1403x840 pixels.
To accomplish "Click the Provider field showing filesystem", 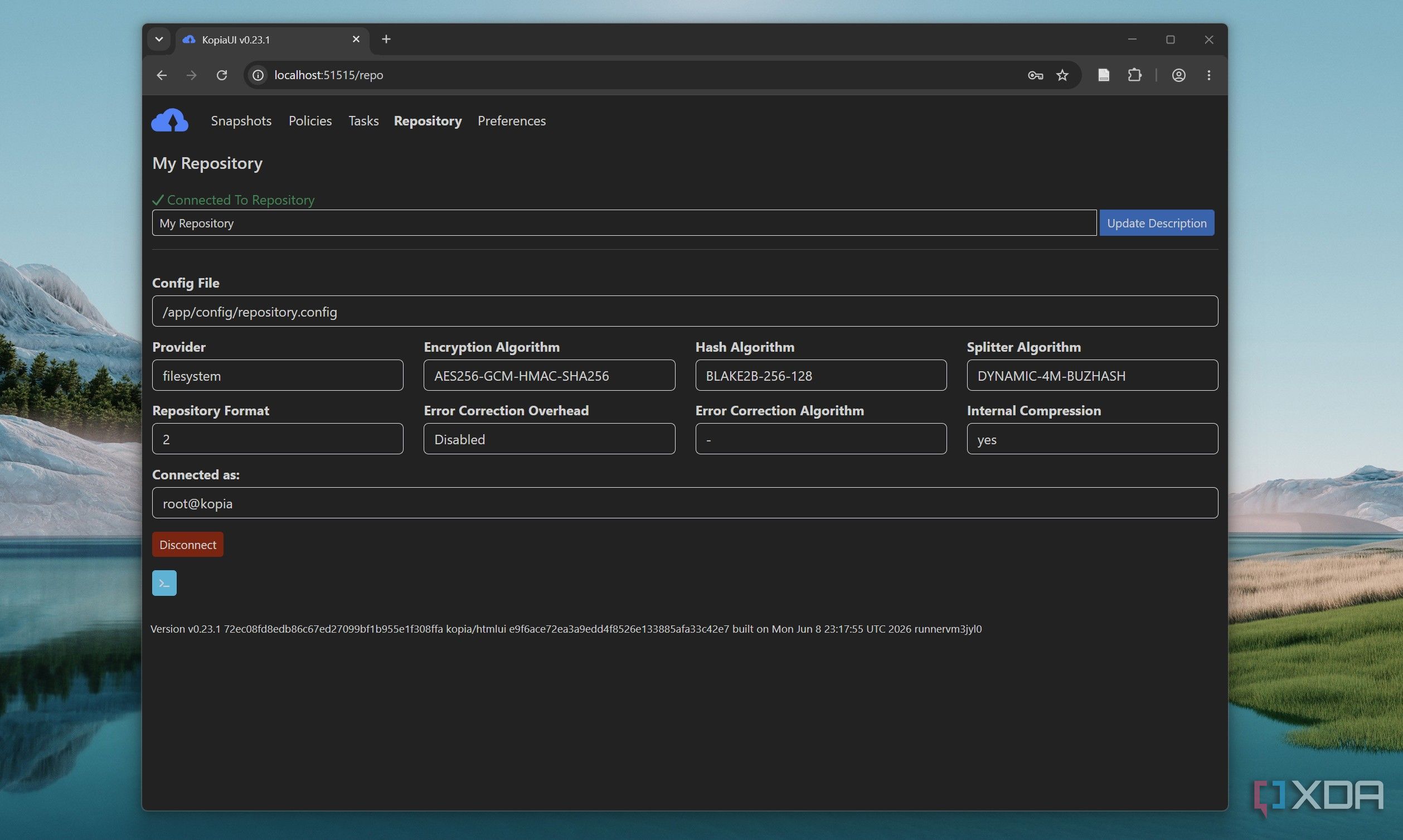I will point(278,375).
